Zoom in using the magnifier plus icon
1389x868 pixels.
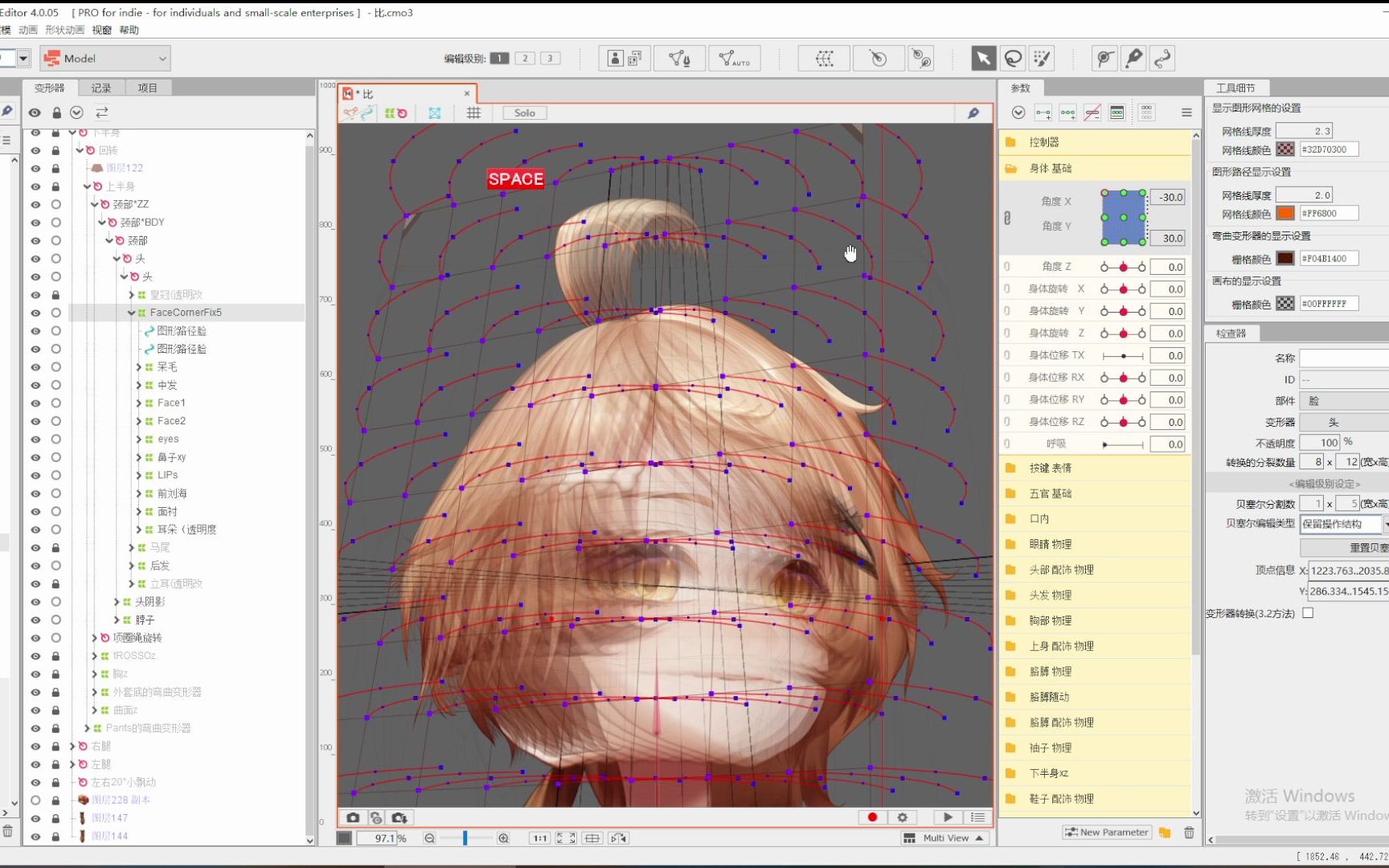point(503,838)
